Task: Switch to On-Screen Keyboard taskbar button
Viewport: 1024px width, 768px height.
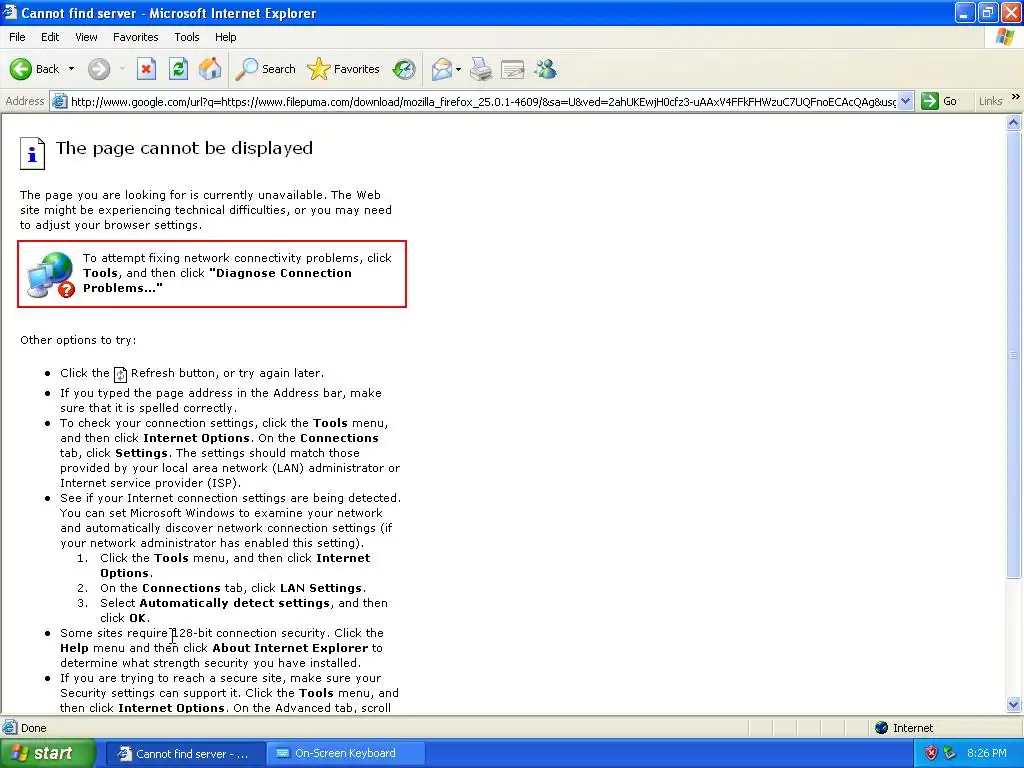Action: click(x=345, y=754)
